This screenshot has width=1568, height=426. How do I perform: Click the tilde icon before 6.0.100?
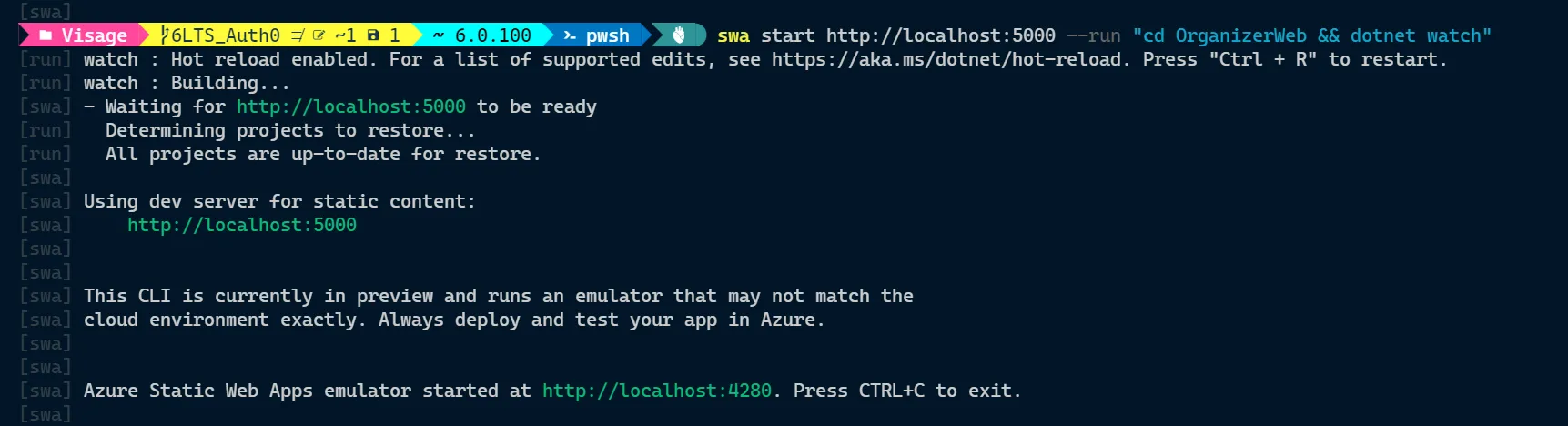tap(439, 35)
